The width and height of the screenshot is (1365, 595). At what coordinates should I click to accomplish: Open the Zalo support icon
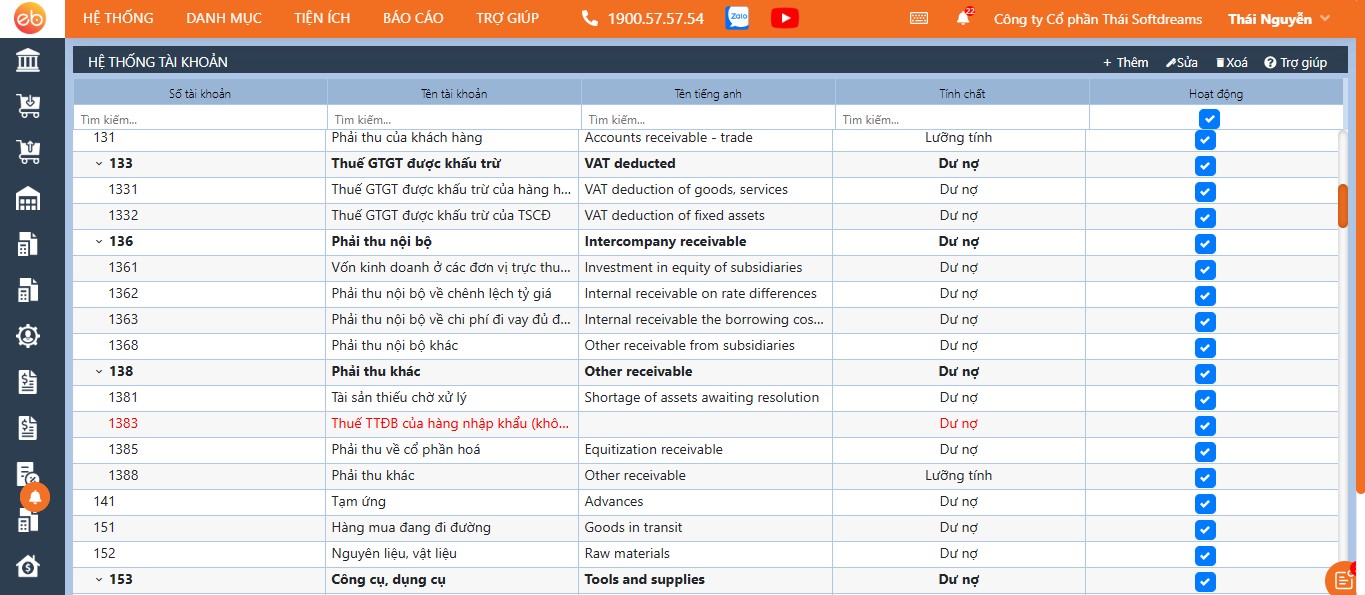pos(737,18)
